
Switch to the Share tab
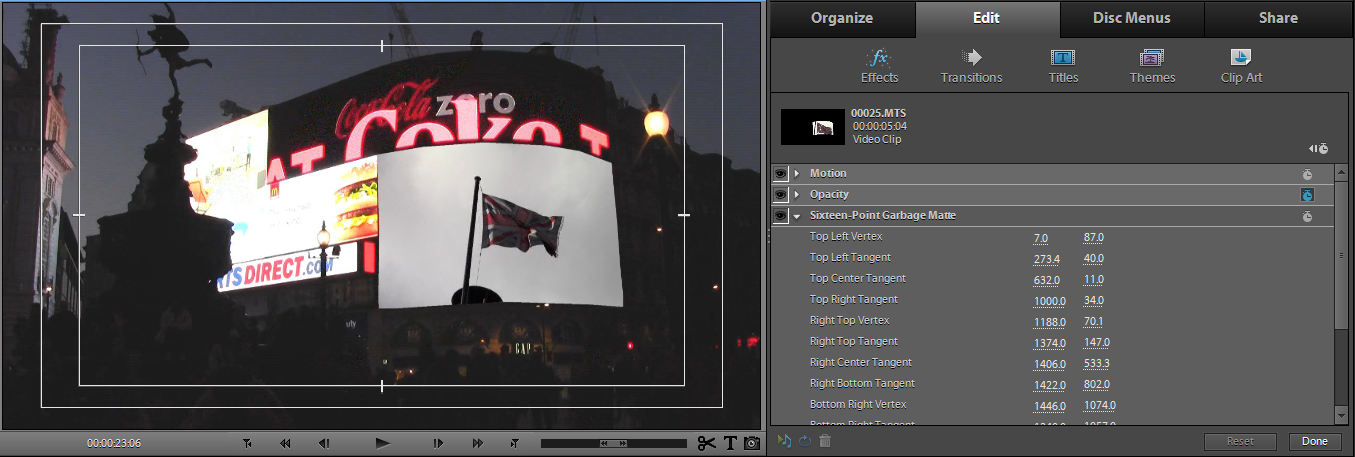pyautogui.click(x=1278, y=18)
